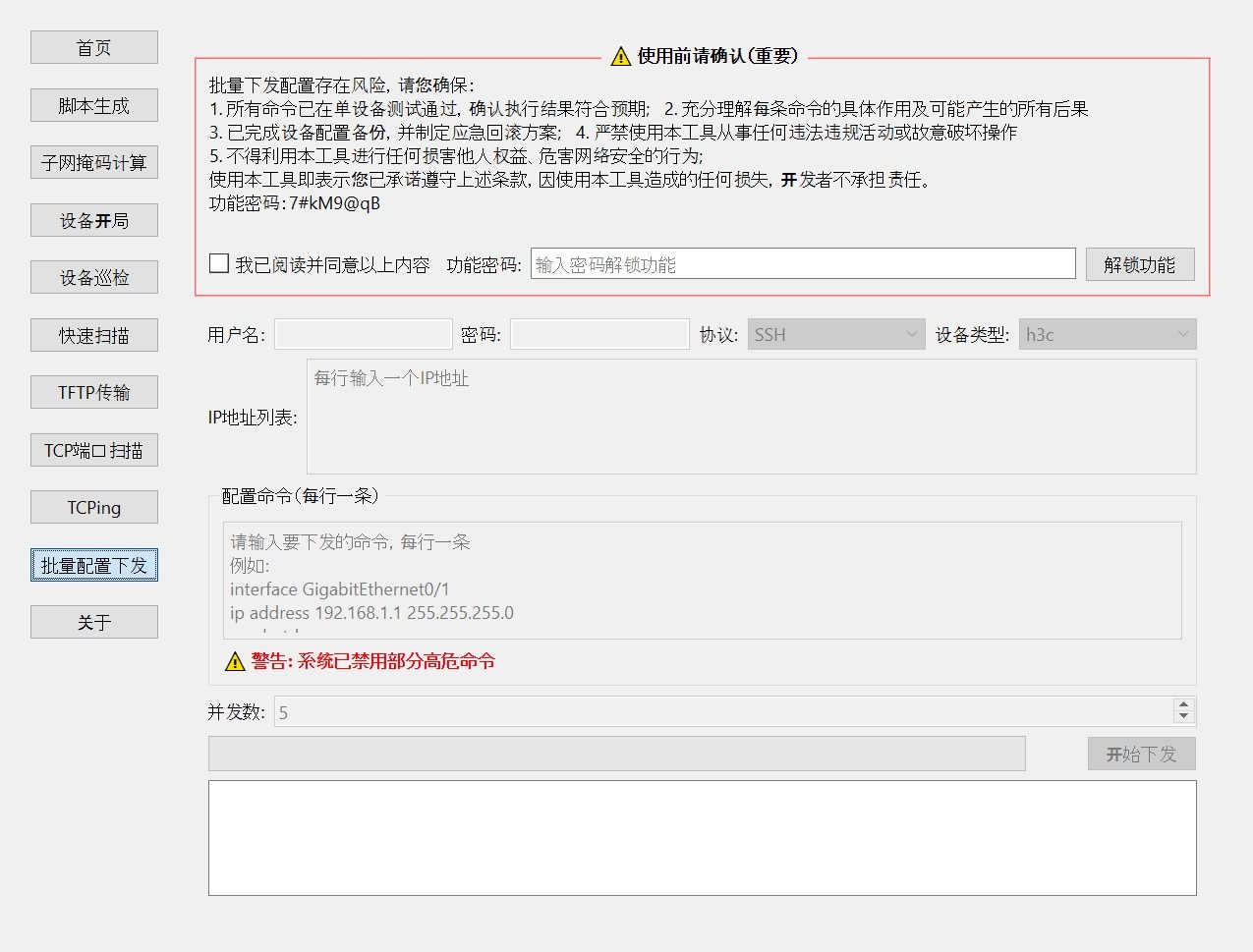Viewport: 1253px width, 952px height.
Task: Open the 首页 page
Action: tap(94, 47)
